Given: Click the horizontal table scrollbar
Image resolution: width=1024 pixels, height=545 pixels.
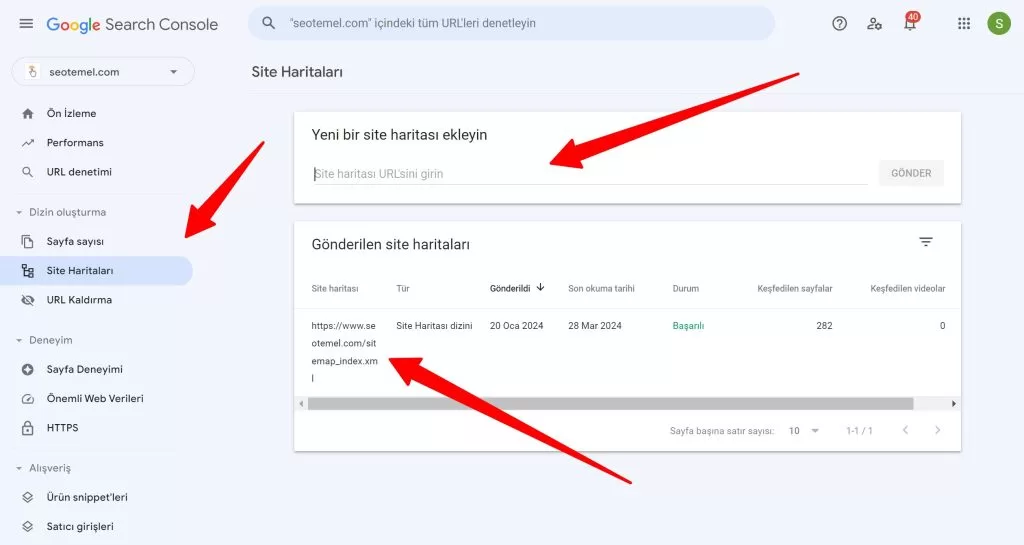Looking at the screenshot, I should (x=611, y=404).
